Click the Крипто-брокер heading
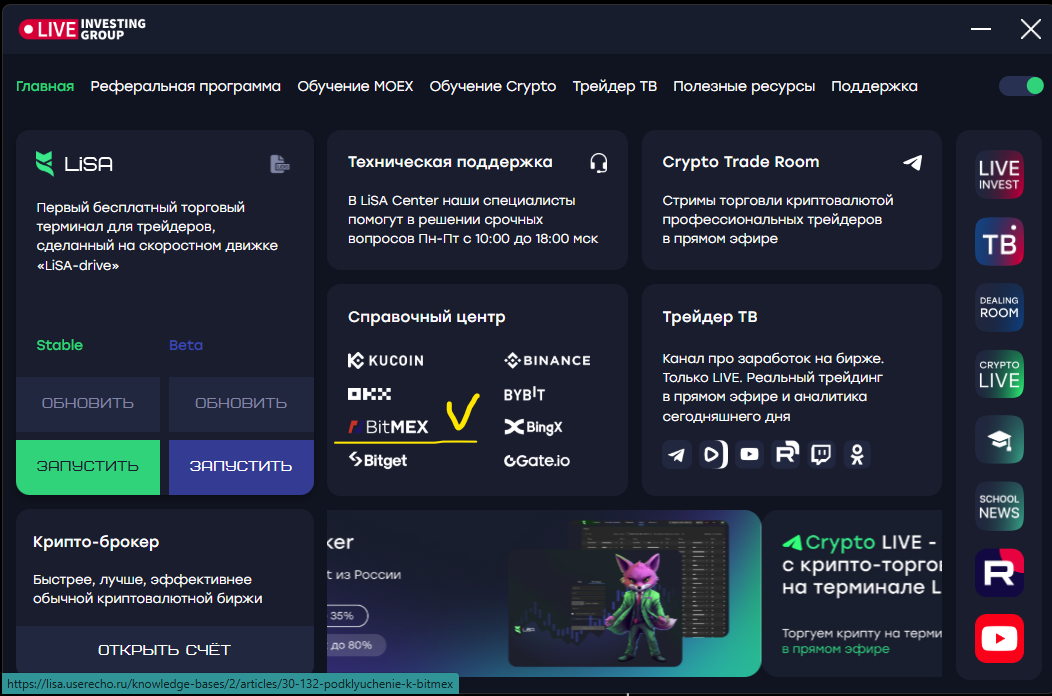Screen dimensions: 1052x696 pyautogui.click(x=96, y=542)
